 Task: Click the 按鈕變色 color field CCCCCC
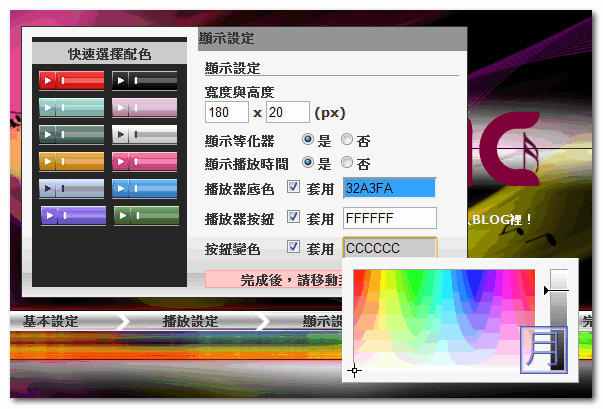pos(389,247)
